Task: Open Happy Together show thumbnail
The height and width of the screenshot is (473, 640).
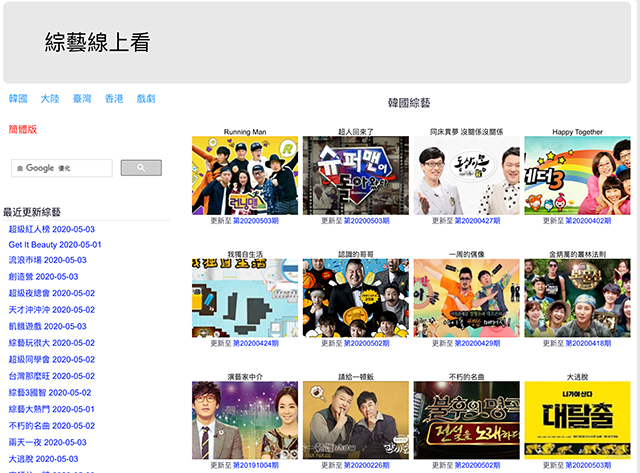Action: click(x=577, y=175)
